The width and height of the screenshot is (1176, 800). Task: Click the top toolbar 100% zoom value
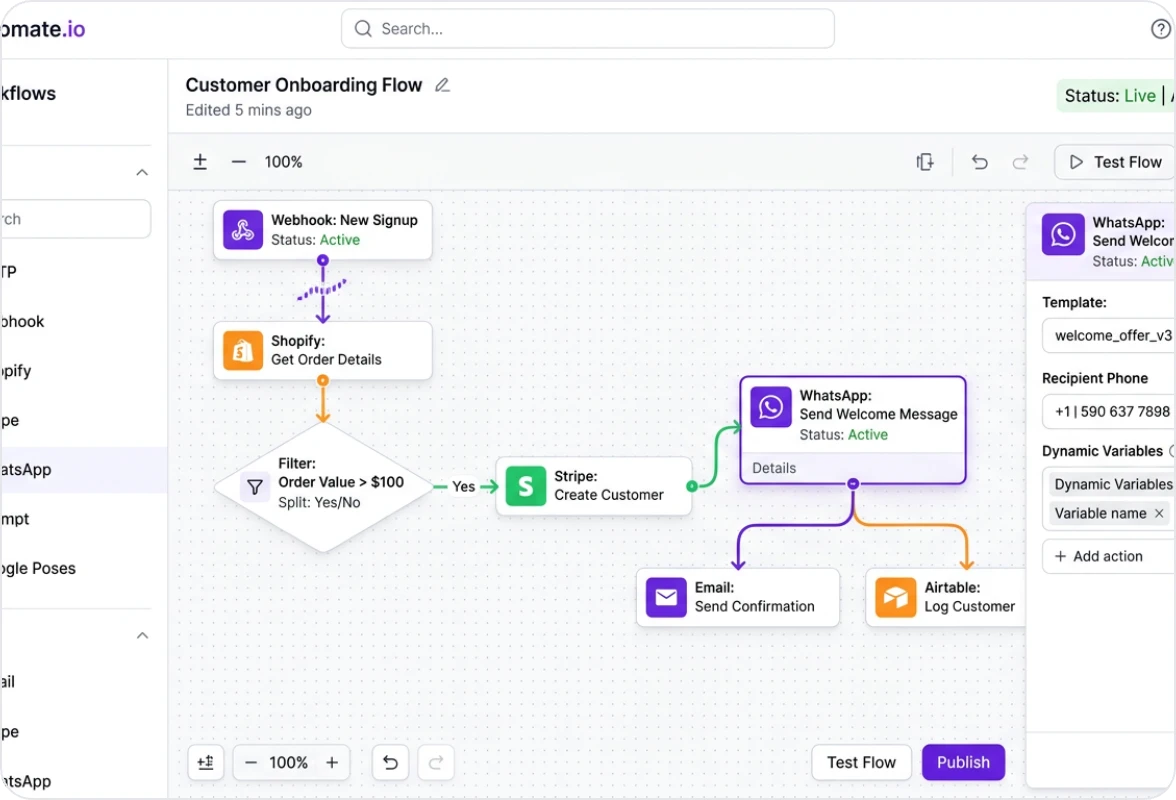284,162
